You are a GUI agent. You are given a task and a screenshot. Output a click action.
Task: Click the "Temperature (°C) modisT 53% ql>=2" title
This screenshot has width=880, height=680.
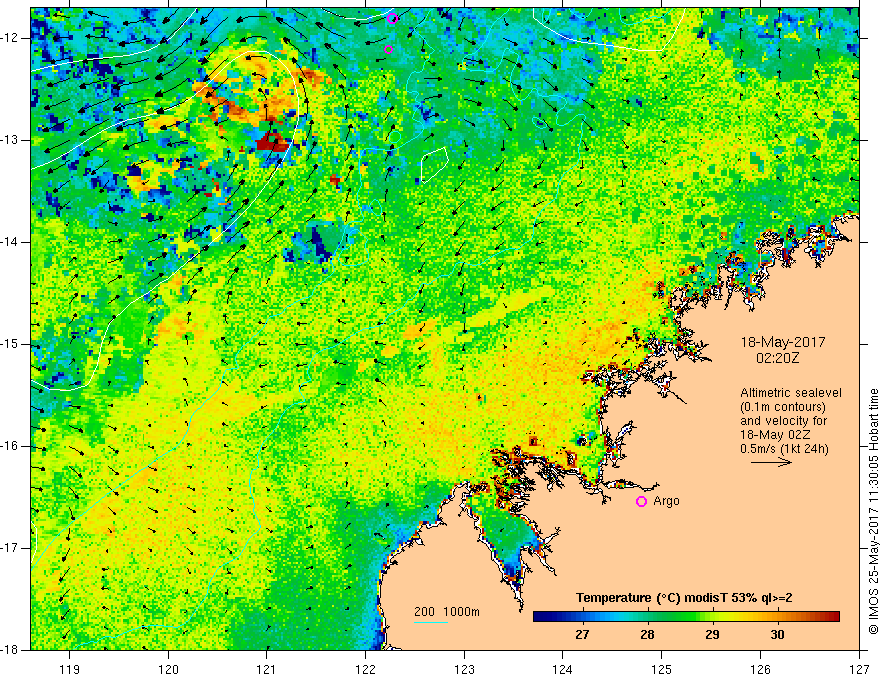pos(684,598)
